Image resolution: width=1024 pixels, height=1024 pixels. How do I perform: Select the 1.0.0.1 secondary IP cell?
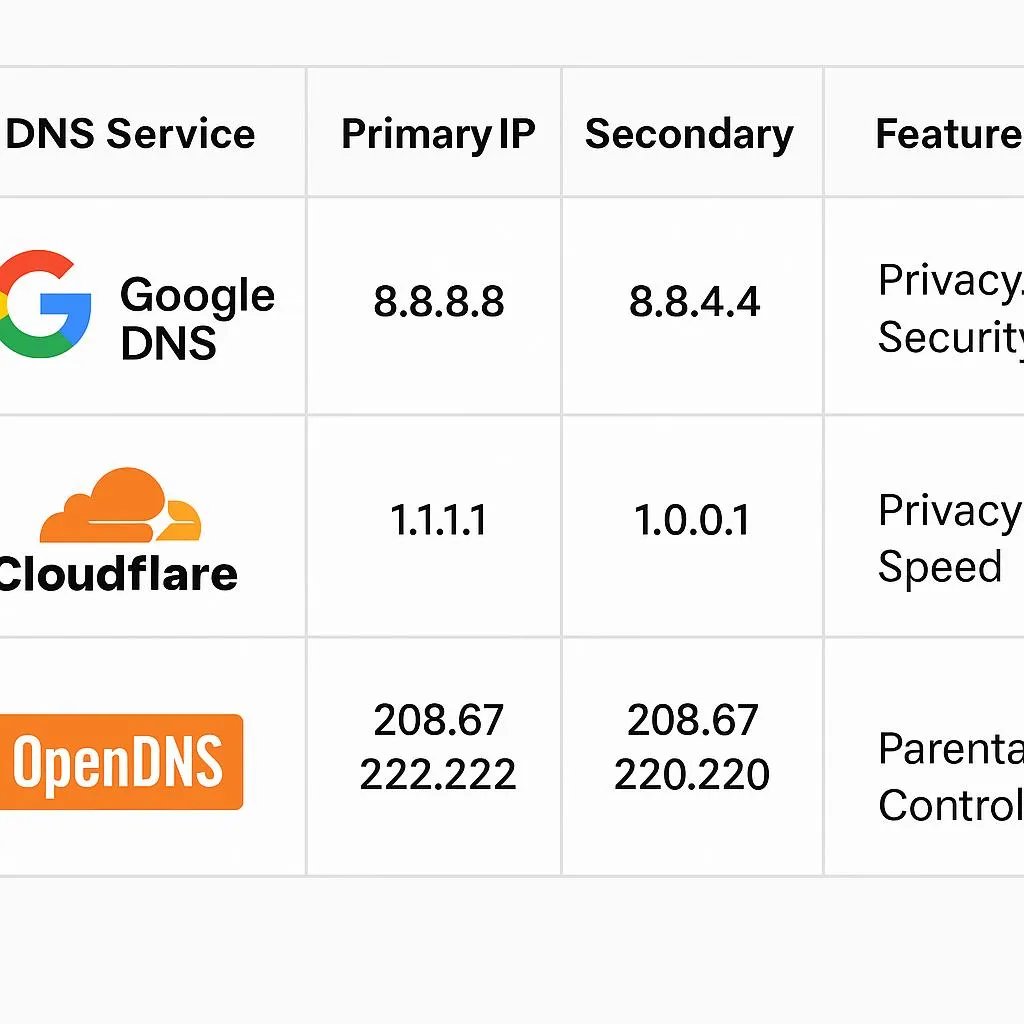[x=692, y=521]
